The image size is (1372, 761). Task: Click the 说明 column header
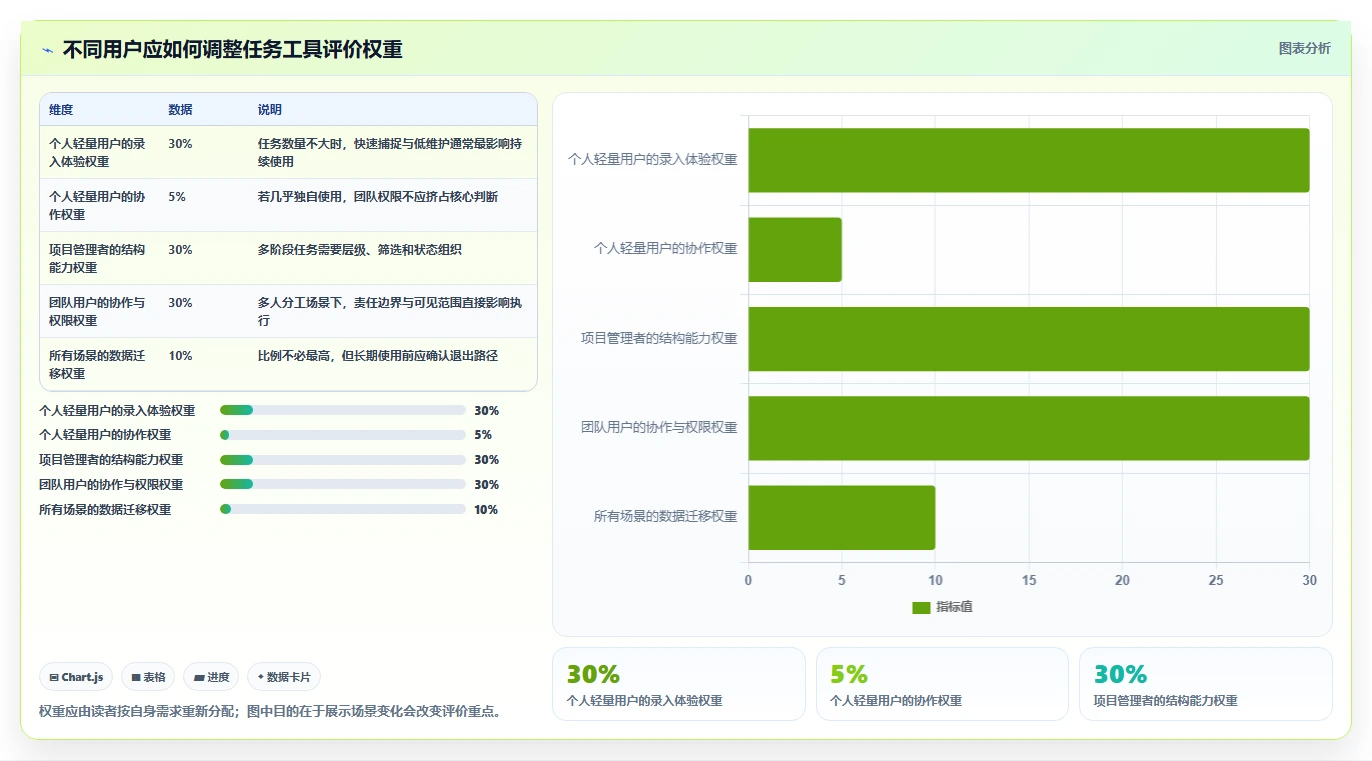click(270, 110)
